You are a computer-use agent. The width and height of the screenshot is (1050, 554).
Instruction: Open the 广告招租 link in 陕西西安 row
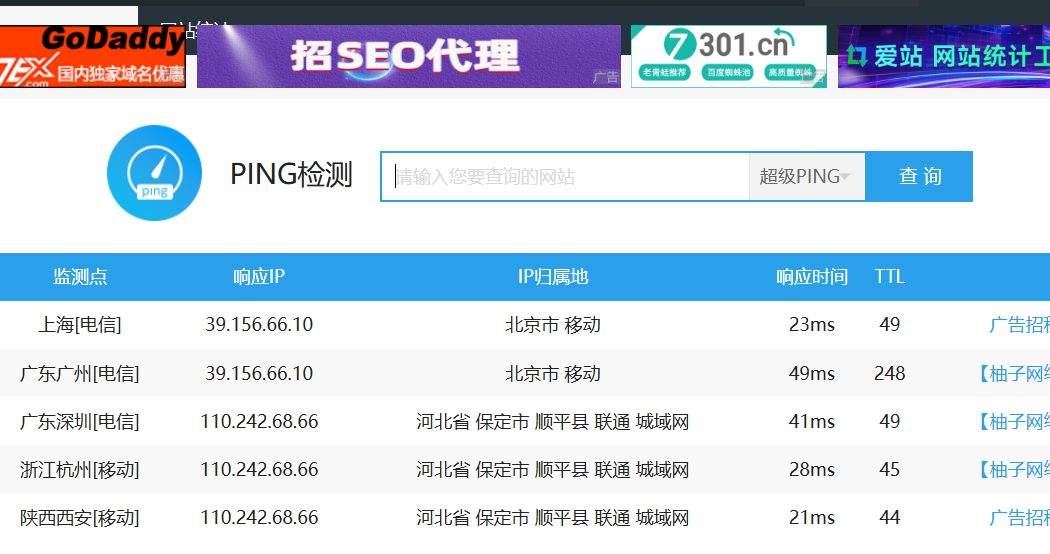pyautogui.click(x=1019, y=518)
